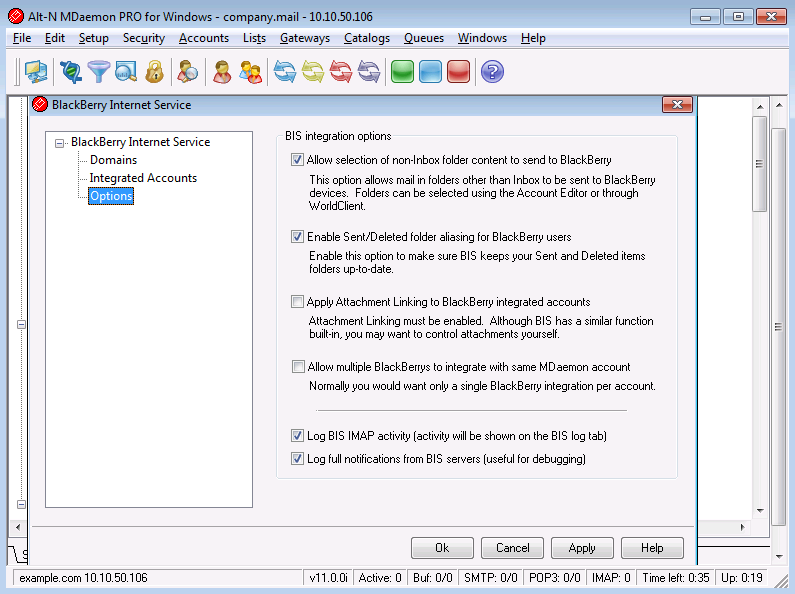795x594 pixels.
Task: Open the multiple users group icon
Action: (250, 71)
